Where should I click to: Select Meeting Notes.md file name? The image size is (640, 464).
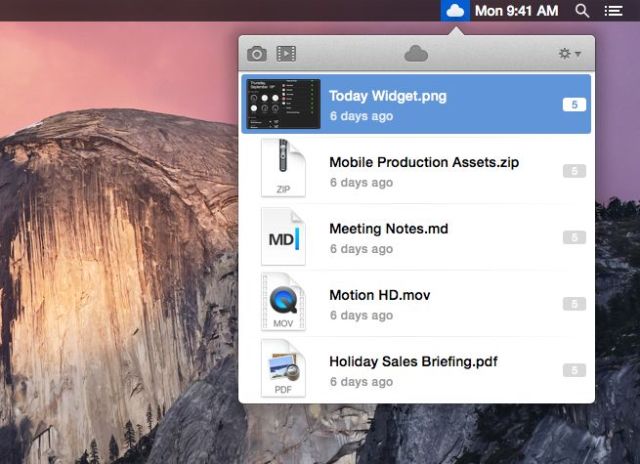[x=389, y=229]
